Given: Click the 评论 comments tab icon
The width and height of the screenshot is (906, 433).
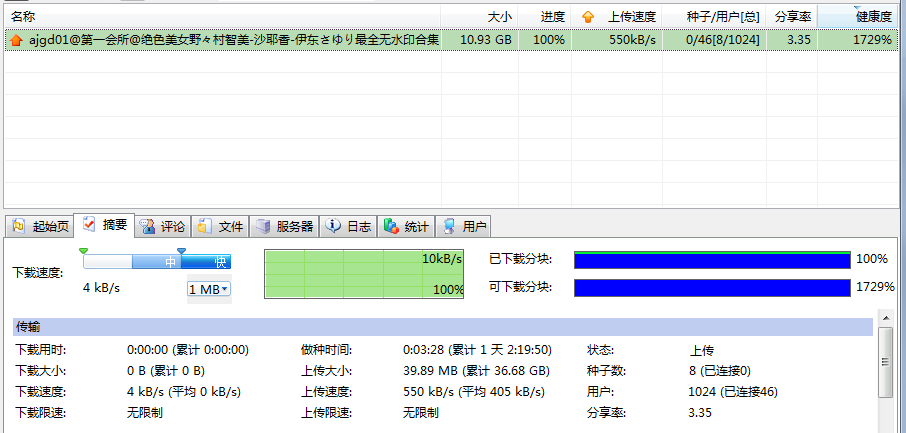Looking at the screenshot, I should pyautogui.click(x=147, y=226).
